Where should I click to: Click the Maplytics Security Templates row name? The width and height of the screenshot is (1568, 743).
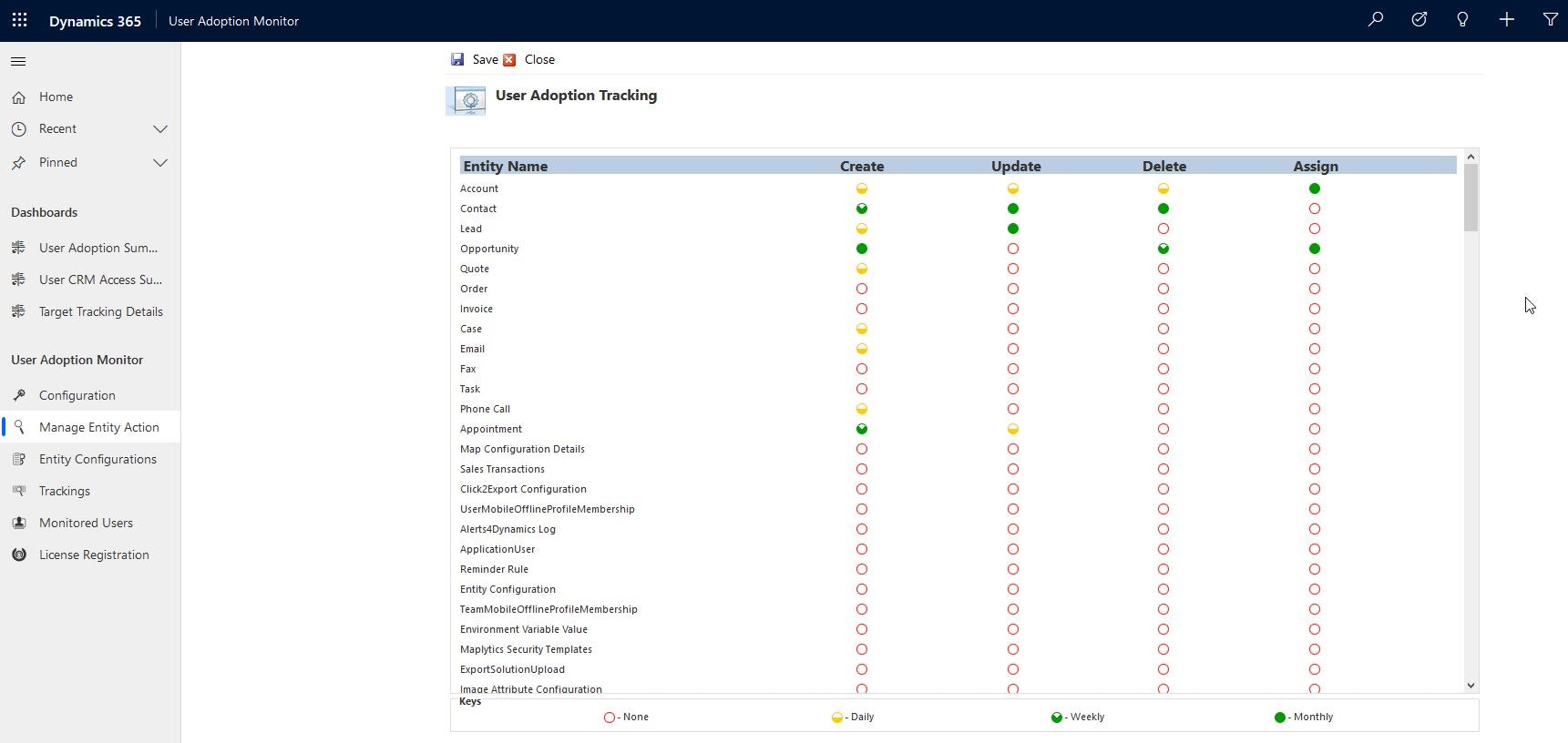point(526,649)
